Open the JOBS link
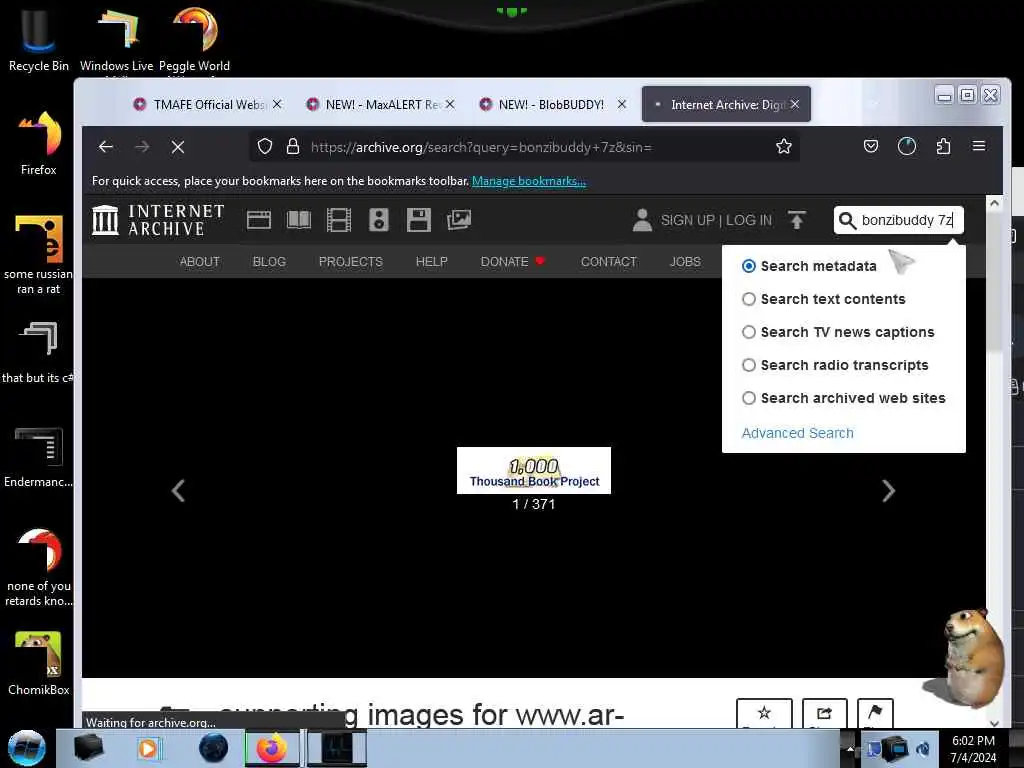Viewport: 1024px width, 768px height. pyautogui.click(x=685, y=261)
